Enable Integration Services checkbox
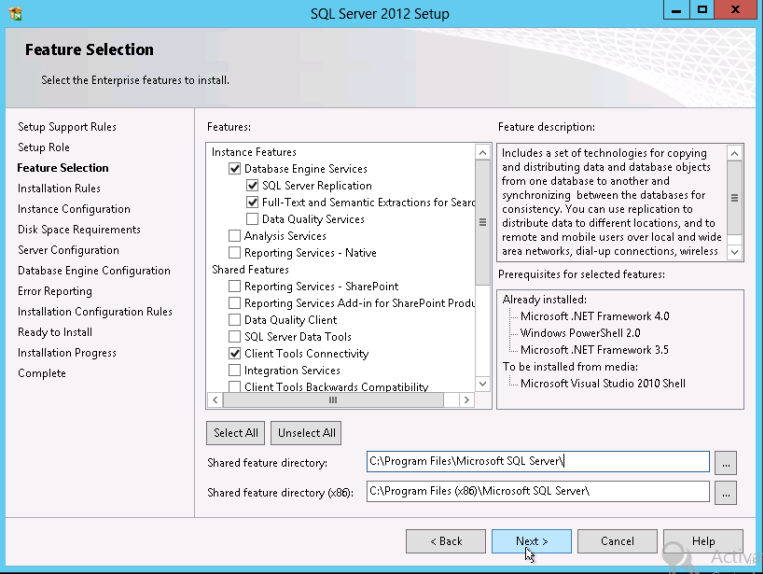Image resolution: width=763 pixels, height=574 pixels. (x=235, y=371)
